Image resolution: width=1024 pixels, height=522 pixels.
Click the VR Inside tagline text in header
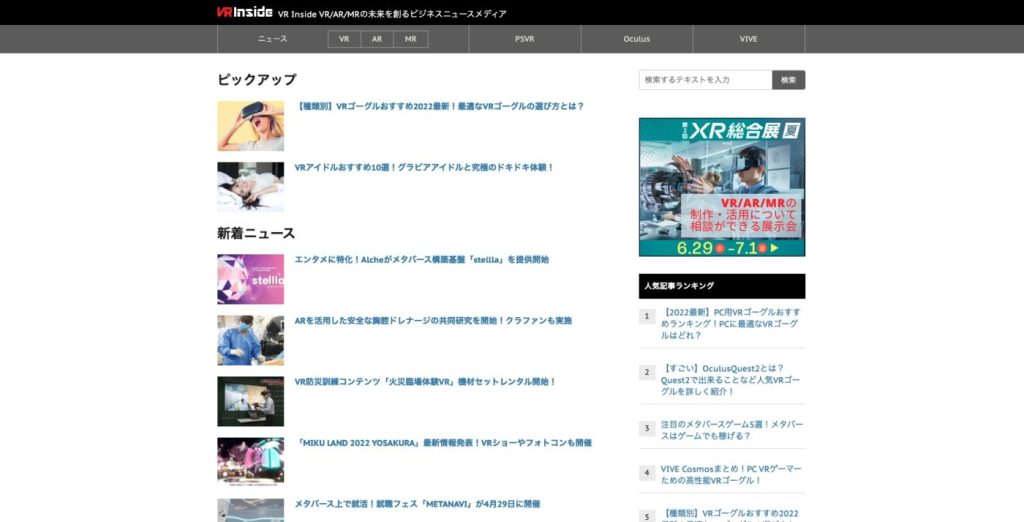tap(392, 14)
